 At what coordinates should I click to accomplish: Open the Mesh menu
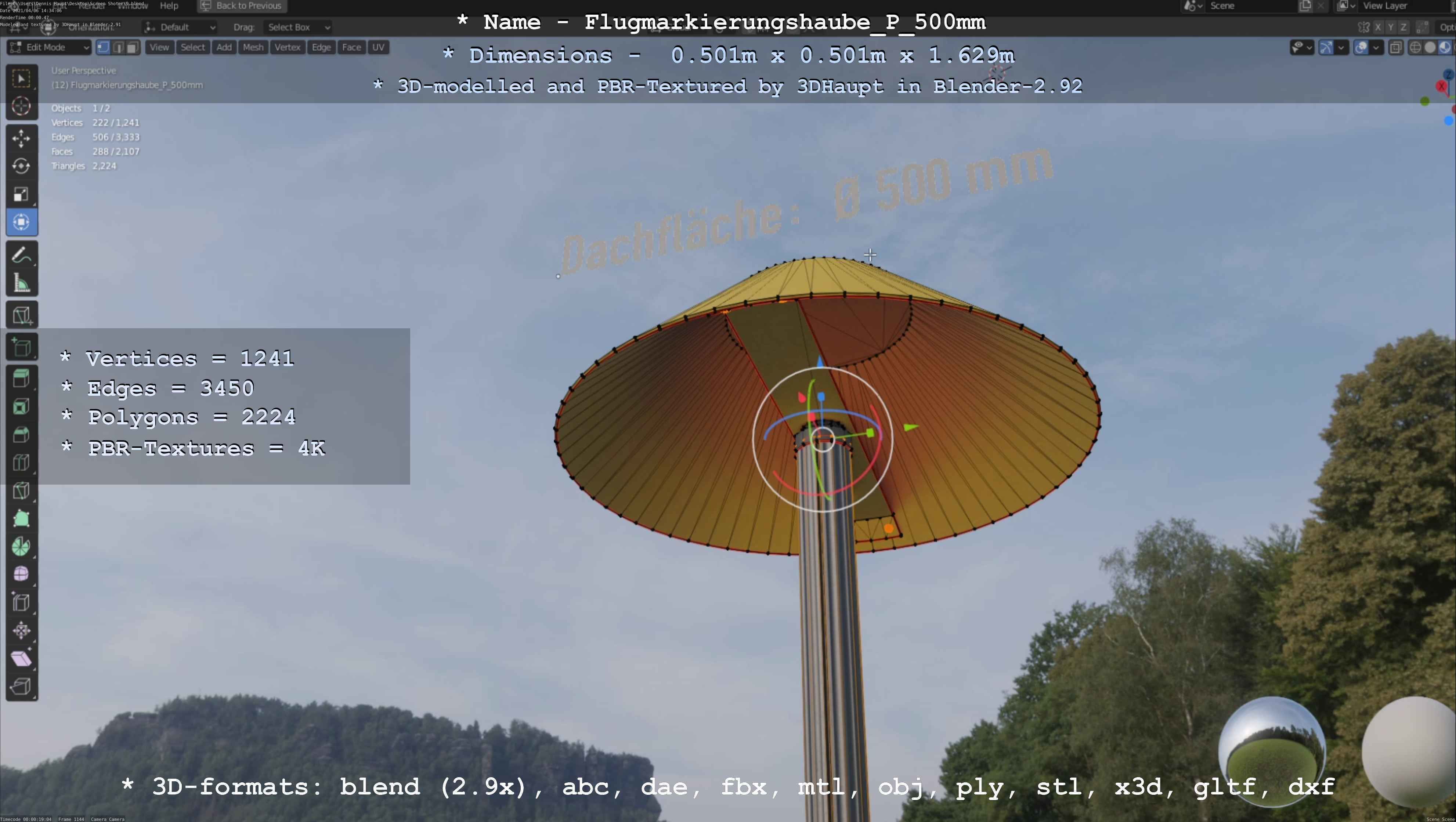[x=253, y=47]
